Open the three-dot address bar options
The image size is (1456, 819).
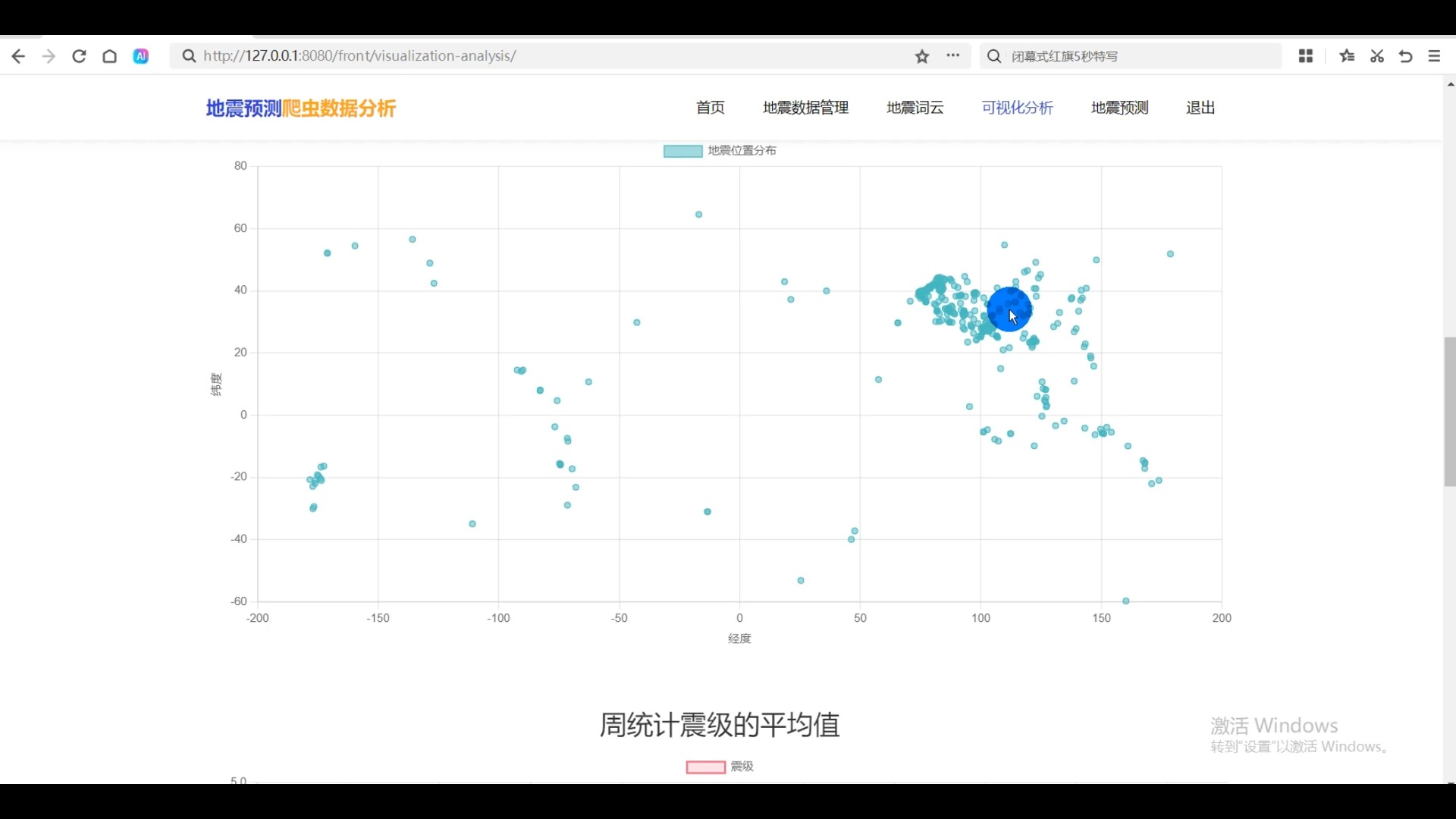[953, 55]
